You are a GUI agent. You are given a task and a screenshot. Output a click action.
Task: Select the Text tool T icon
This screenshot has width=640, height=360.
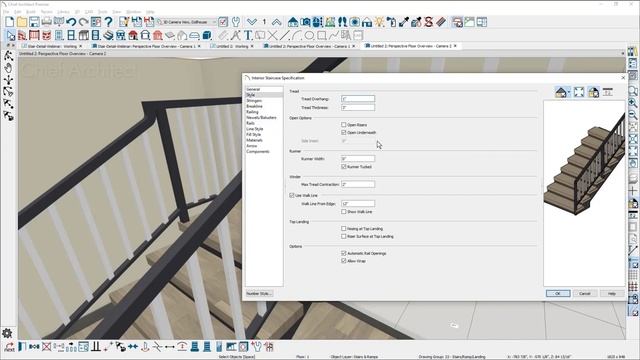248,36
